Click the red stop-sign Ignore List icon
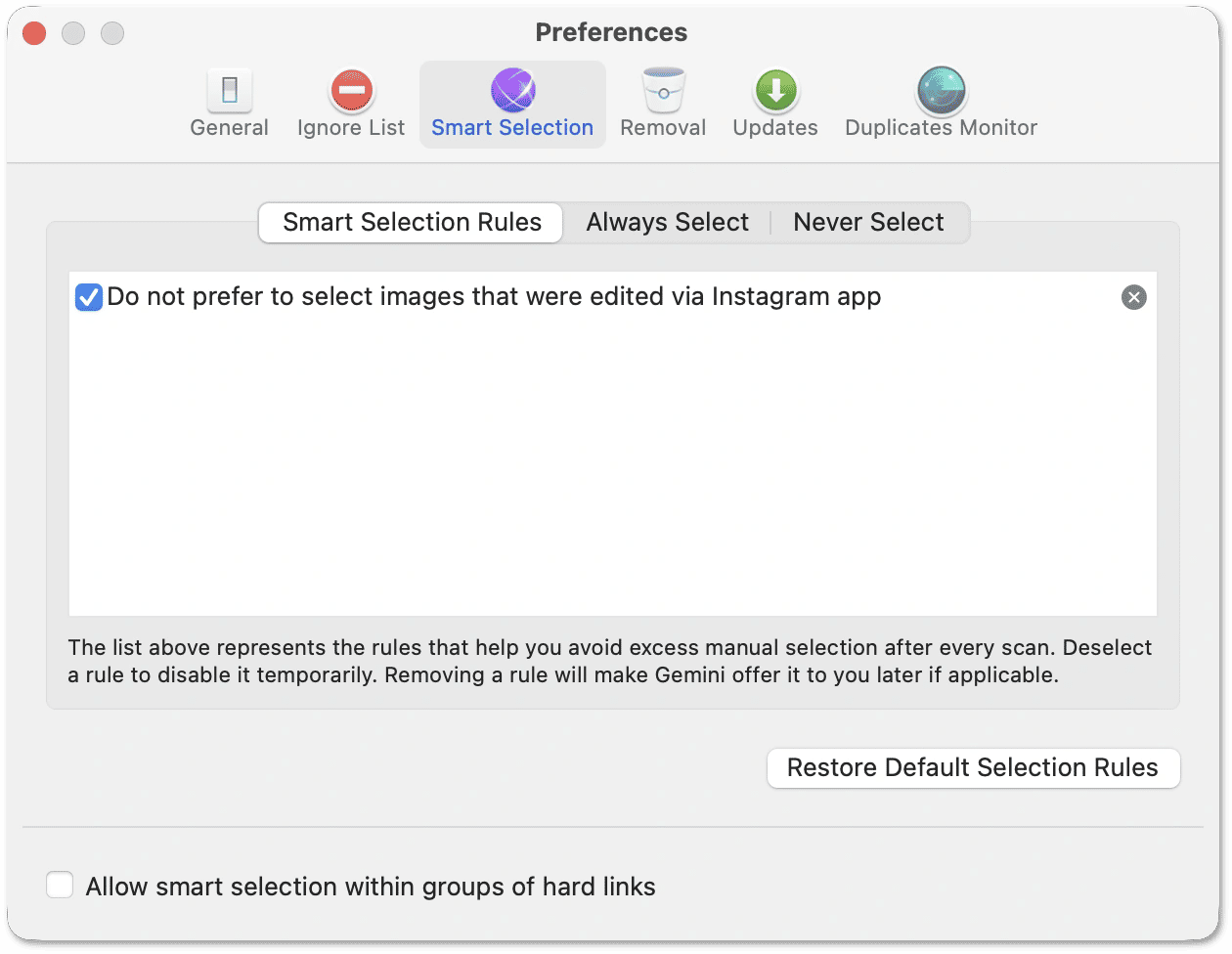1232x954 pixels. click(x=350, y=88)
